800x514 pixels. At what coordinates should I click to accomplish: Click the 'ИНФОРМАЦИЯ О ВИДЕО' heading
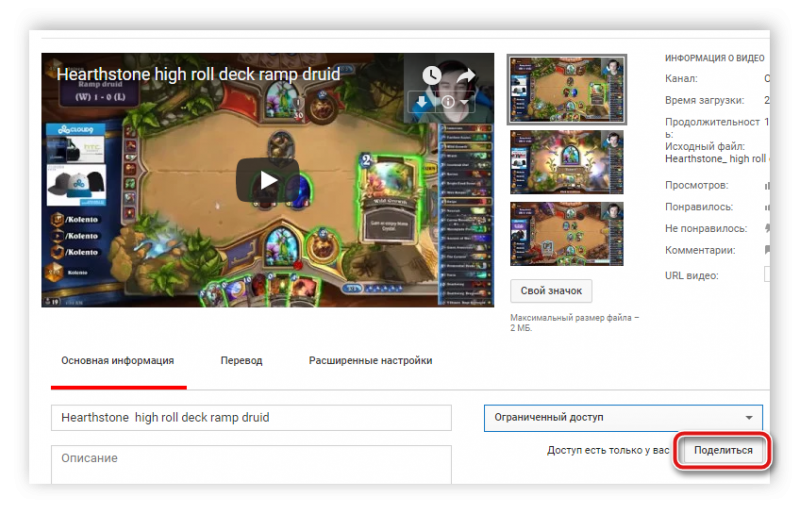[714, 58]
